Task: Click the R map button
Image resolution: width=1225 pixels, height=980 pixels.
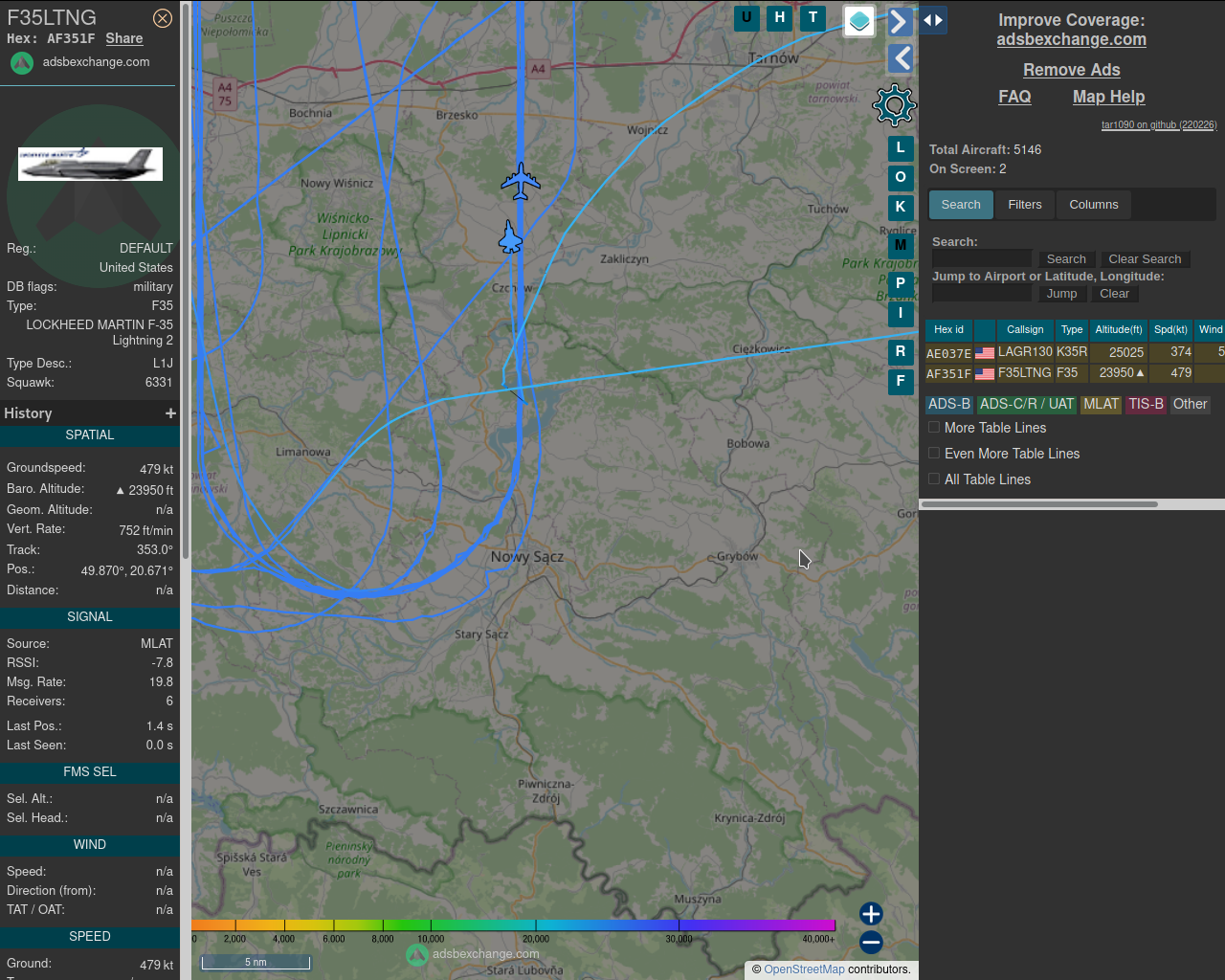Action: click(901, 352)
